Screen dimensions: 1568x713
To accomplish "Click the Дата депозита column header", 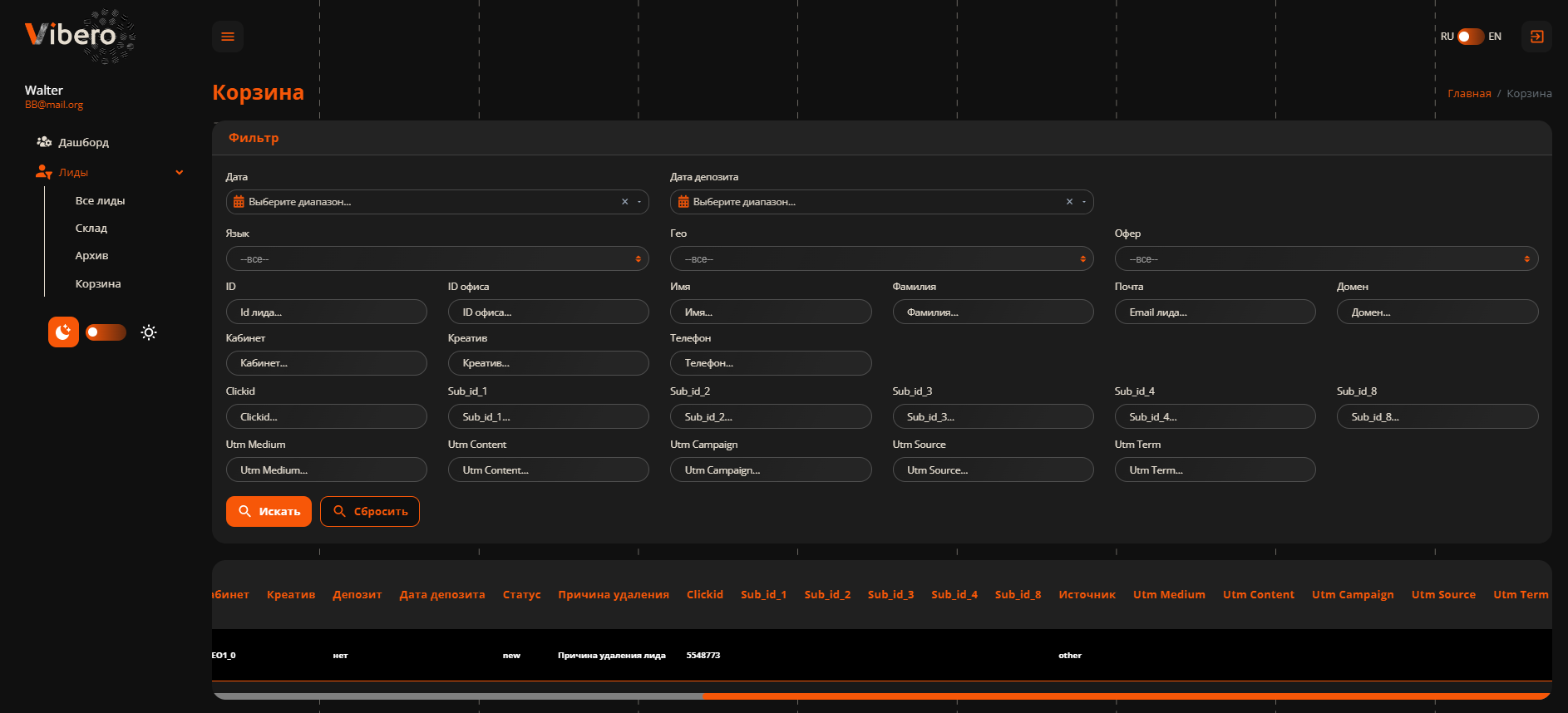I will pos(442,594).
